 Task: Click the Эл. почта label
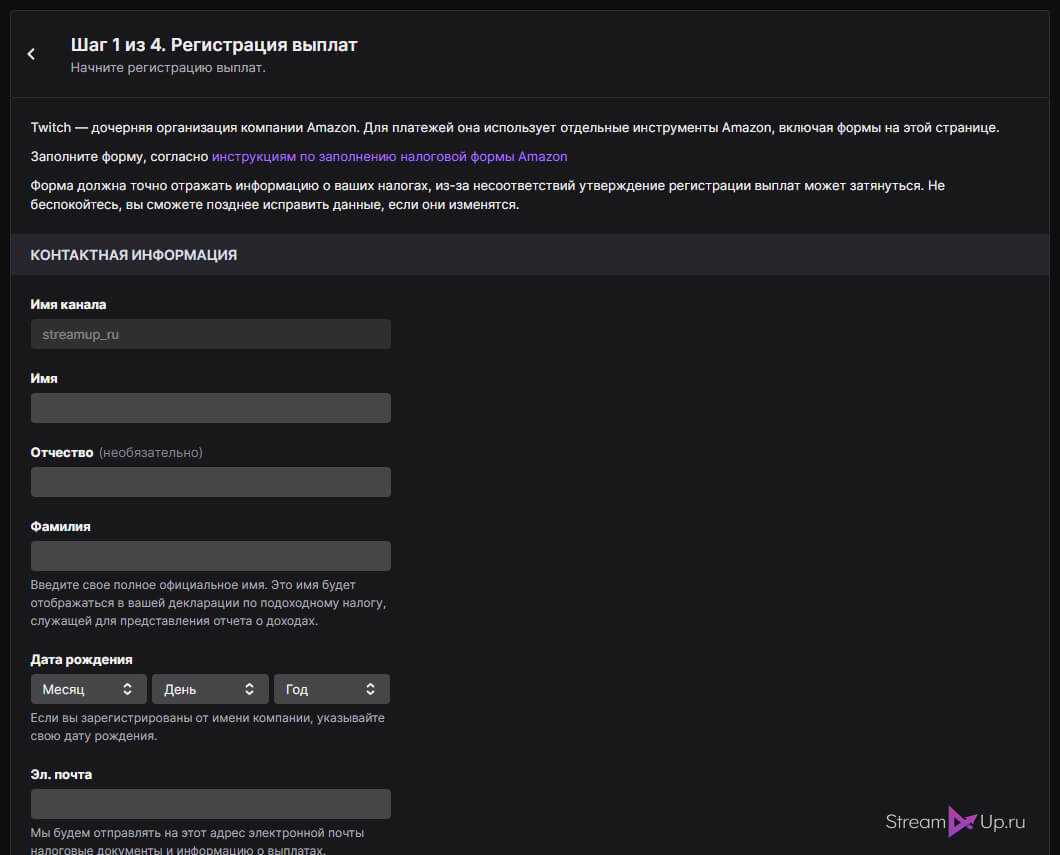61,775
